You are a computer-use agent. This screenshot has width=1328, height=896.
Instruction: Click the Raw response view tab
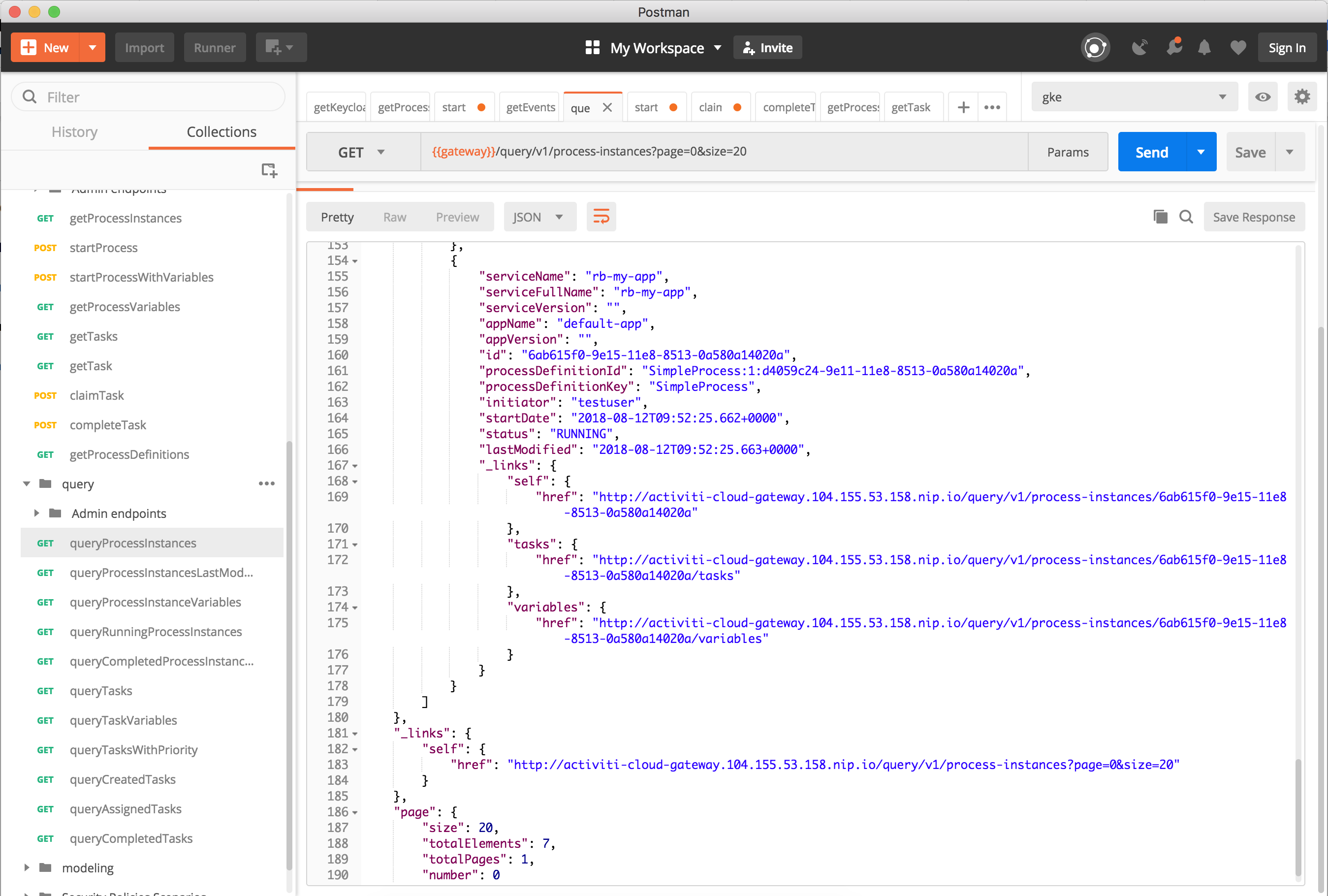click(x=395, y=218)
